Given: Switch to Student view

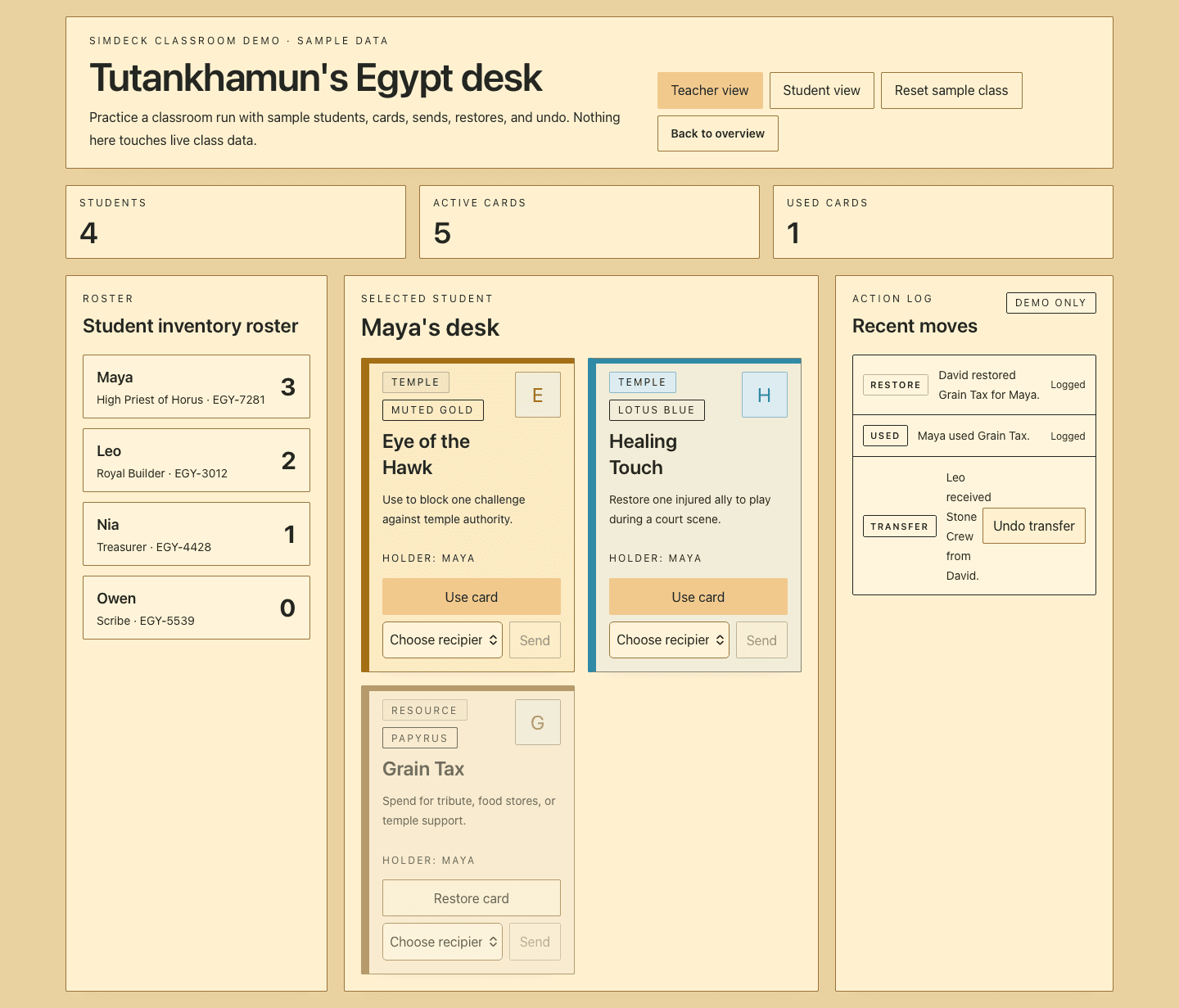Looking at the screenshot, I should tap(822, 90).
